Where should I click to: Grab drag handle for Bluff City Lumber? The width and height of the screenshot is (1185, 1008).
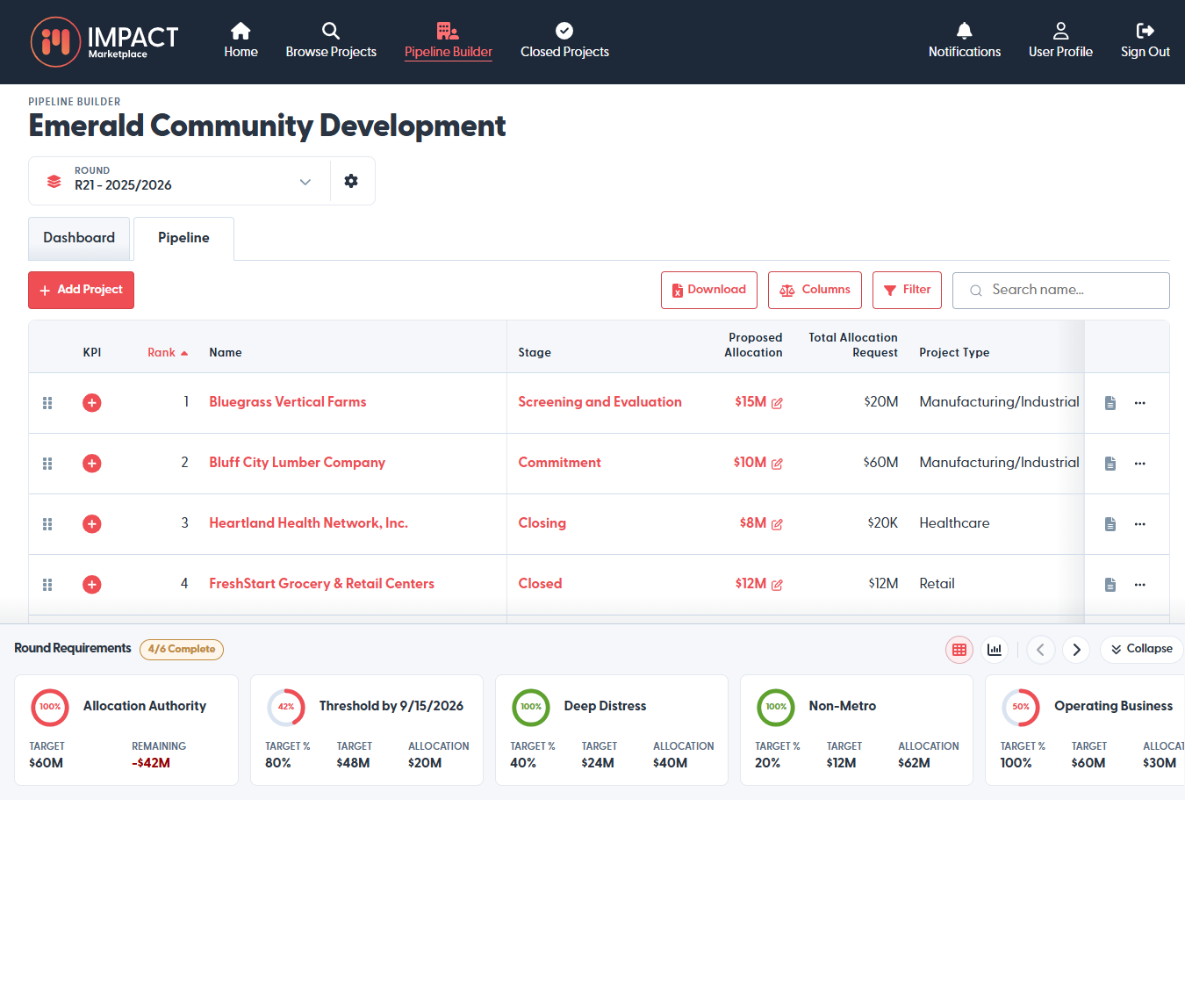pyautogui.click(x=47, y=464)
